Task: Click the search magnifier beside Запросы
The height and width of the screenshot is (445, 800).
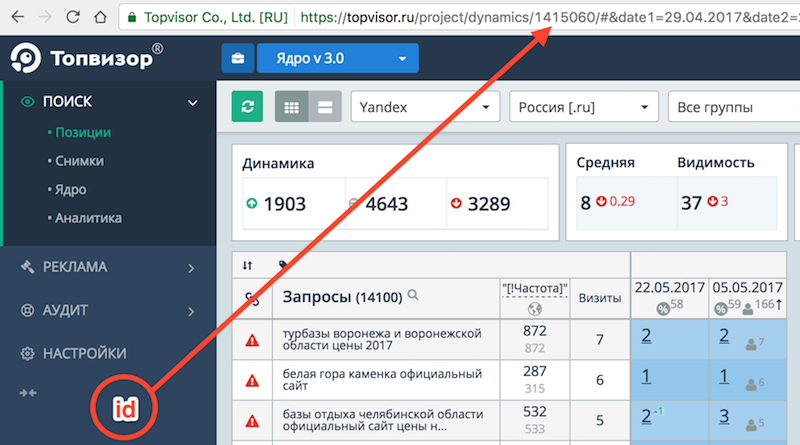Action: tap(413, 296)
